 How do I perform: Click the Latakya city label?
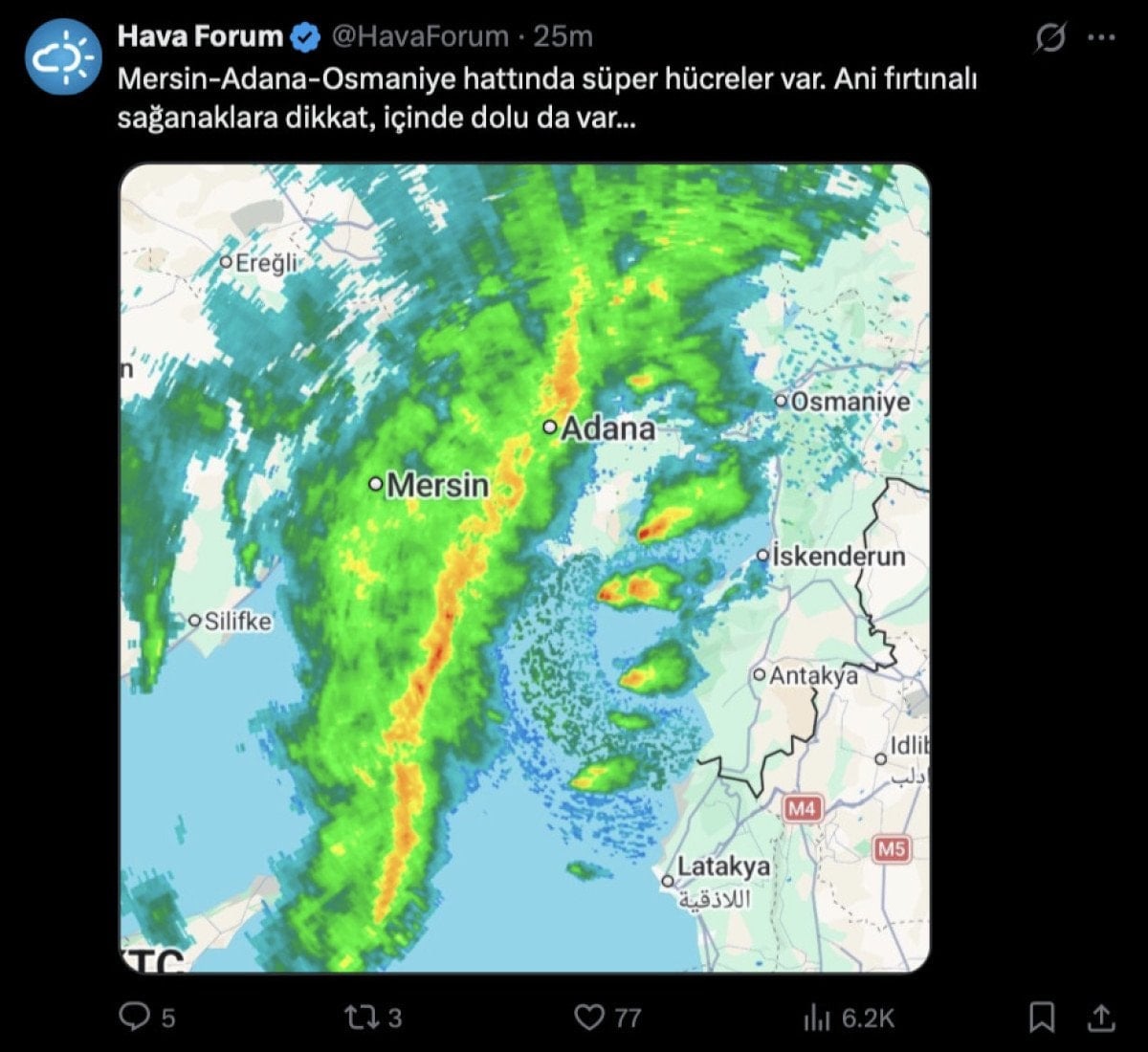coord(722,867)
